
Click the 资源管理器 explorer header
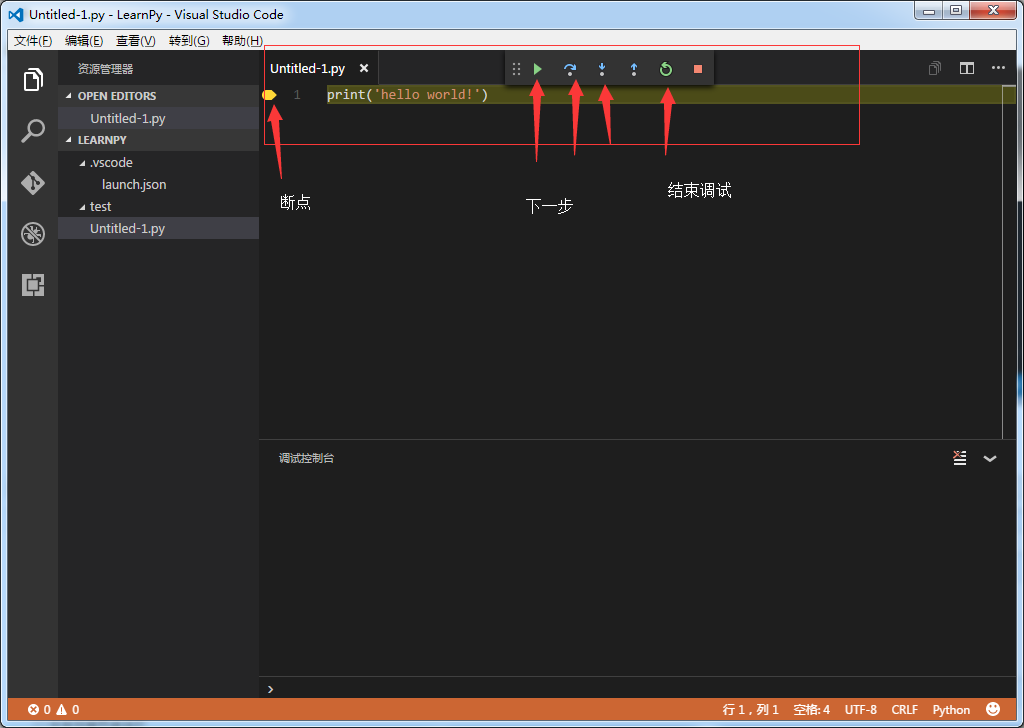[105, 69]
